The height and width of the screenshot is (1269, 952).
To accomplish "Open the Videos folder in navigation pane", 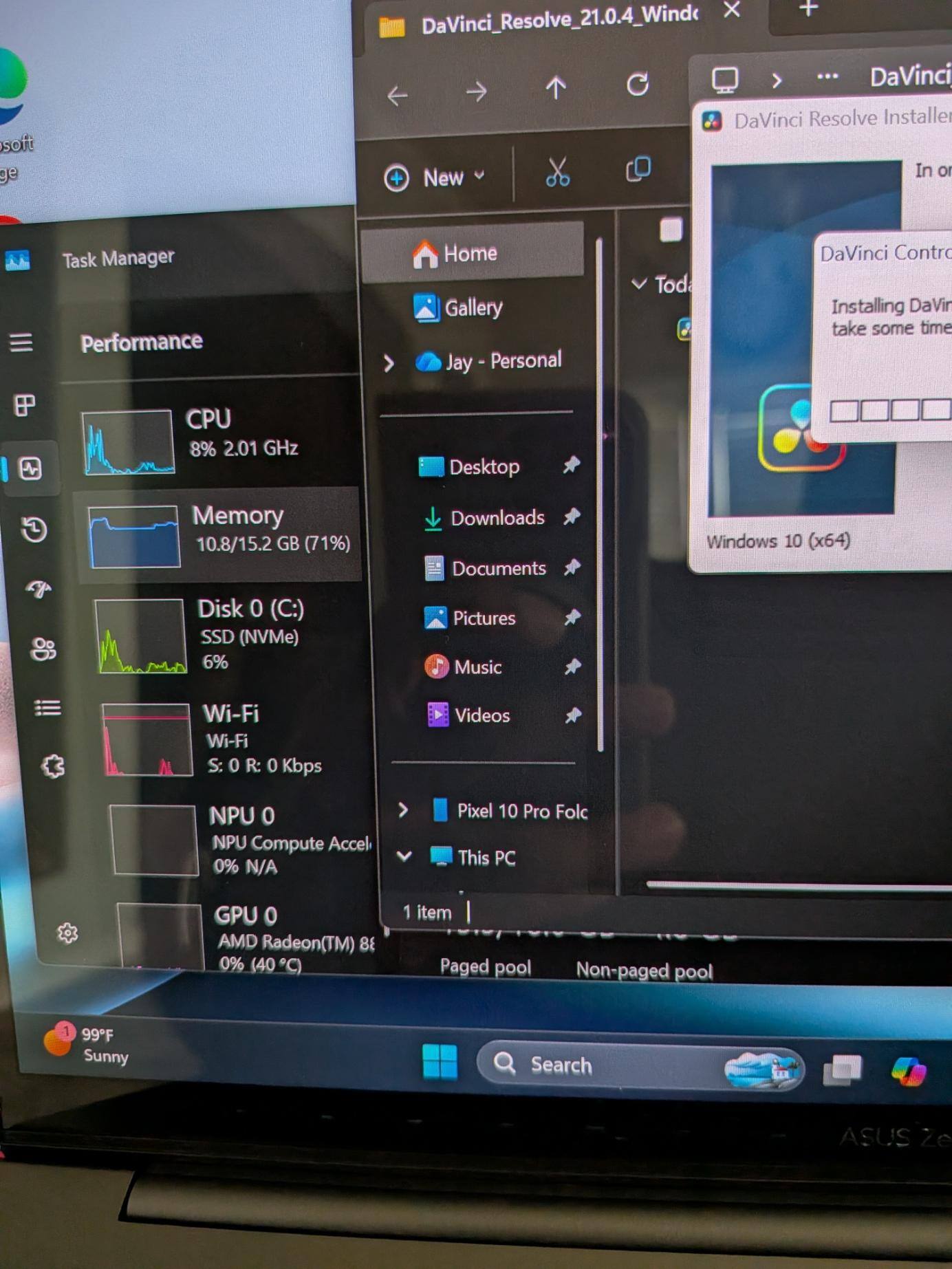I will (468, 715).
